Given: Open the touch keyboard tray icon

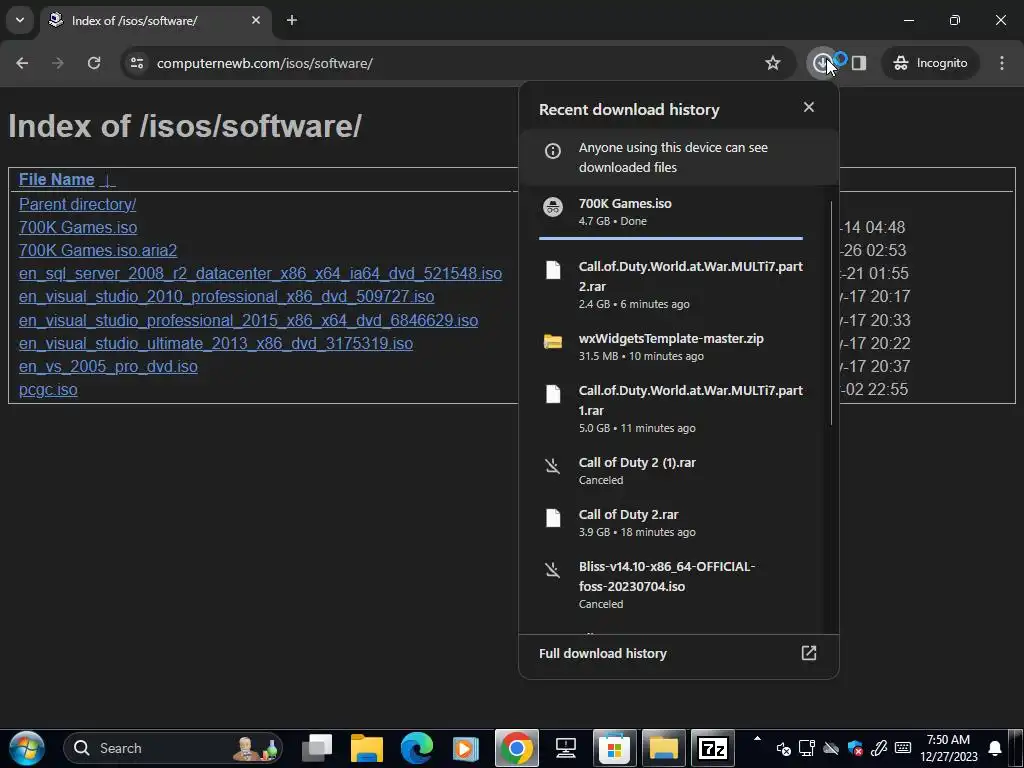Looking at the screenshot, I should (x=903, y=748).
